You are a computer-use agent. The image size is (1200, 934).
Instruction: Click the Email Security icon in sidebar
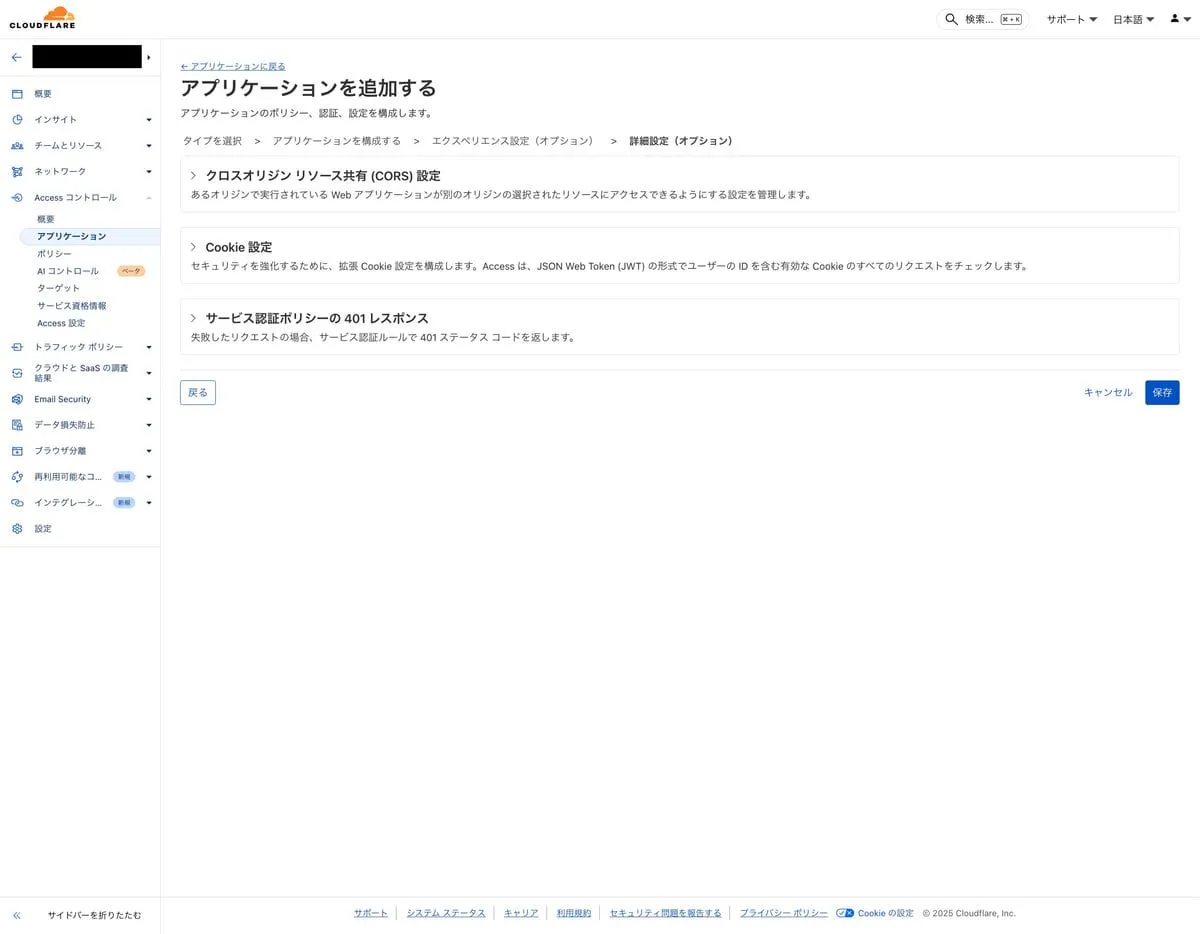point(17,399)
